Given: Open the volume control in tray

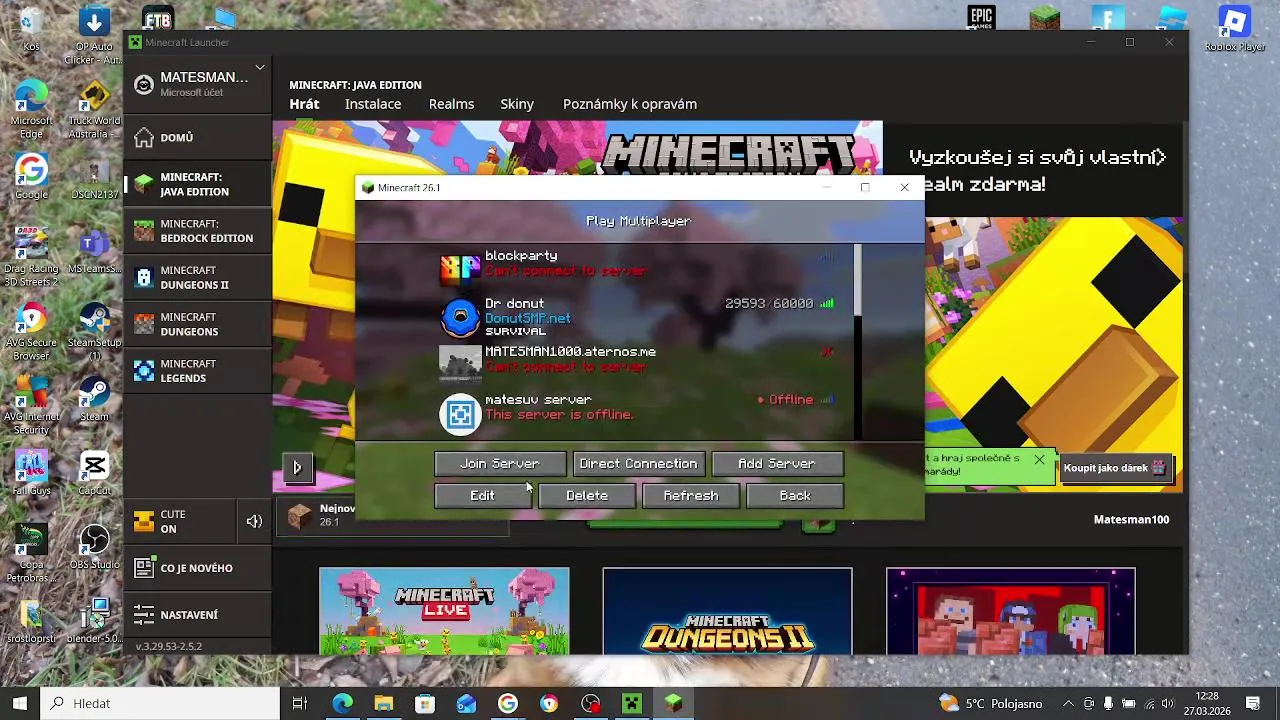Looking at the screenshot, I should click(x=1168, y=704).
